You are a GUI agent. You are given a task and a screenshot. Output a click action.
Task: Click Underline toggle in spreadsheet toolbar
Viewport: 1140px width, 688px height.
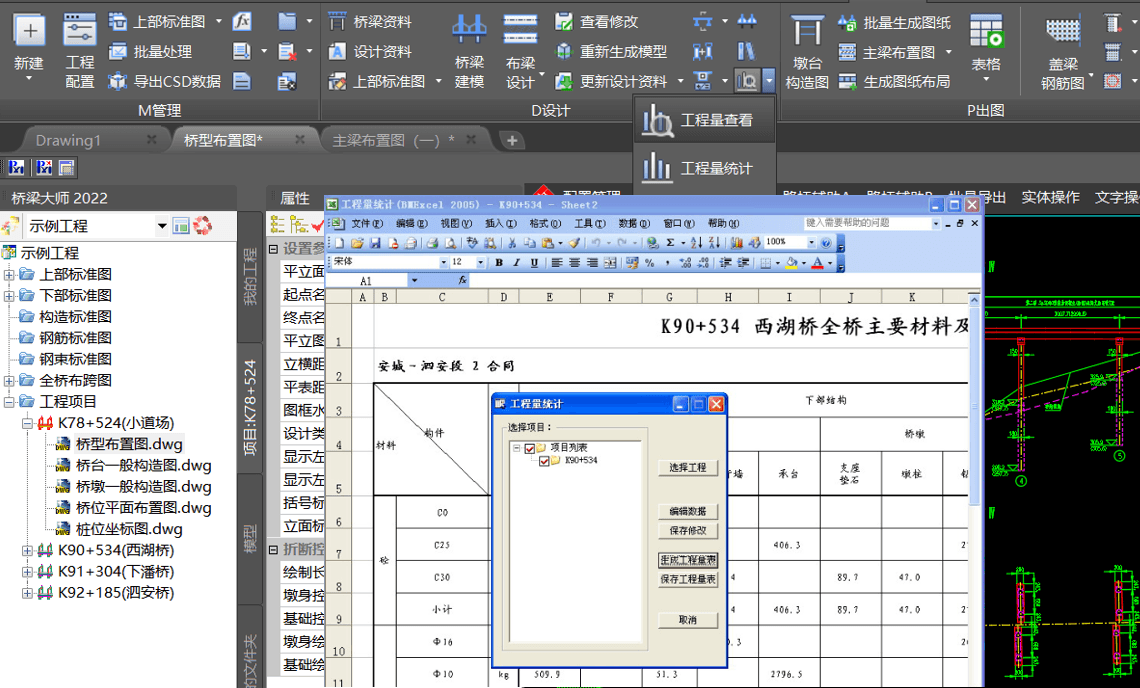[x=534, y=263]
